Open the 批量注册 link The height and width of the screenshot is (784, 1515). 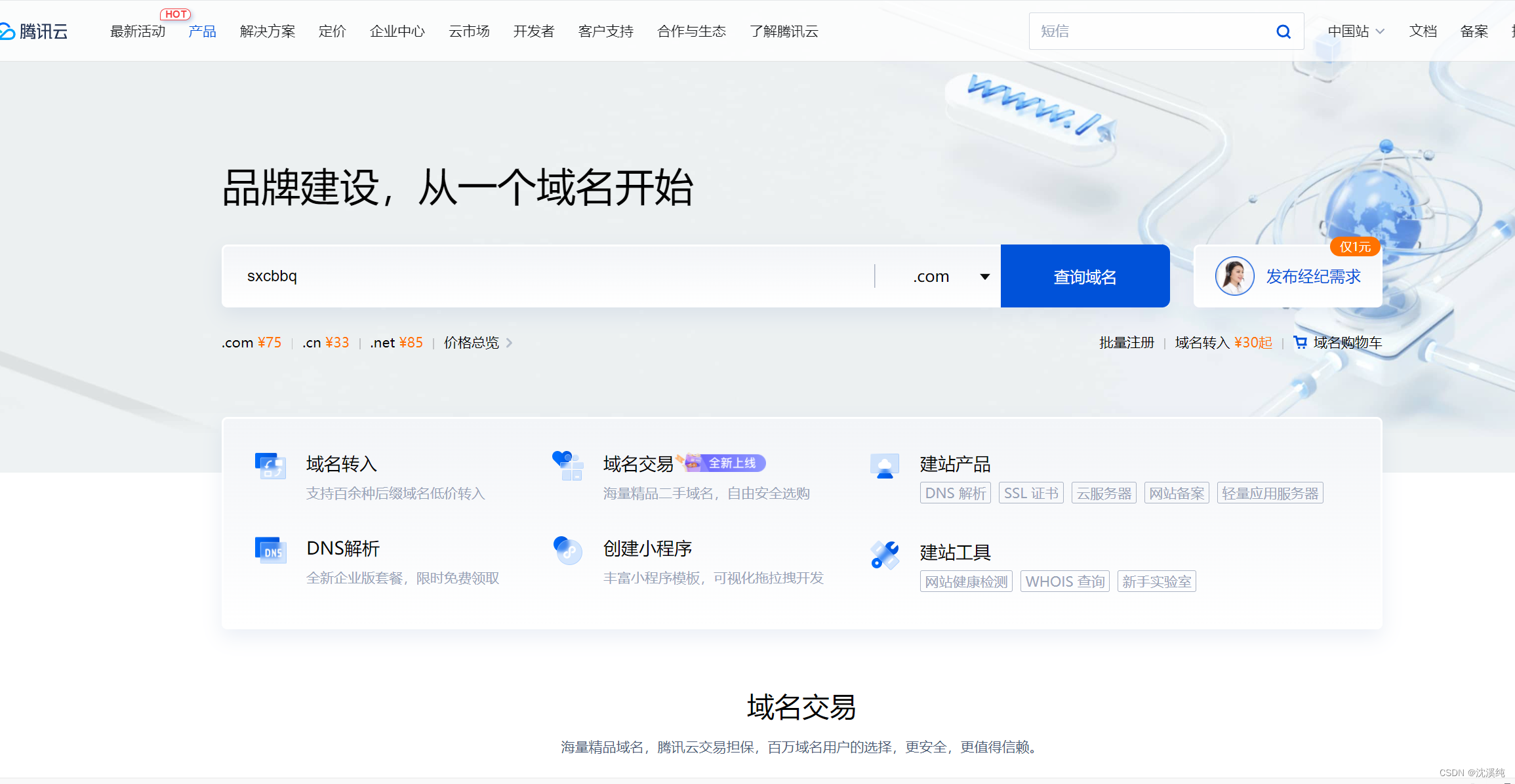[x=1126, y=342]
